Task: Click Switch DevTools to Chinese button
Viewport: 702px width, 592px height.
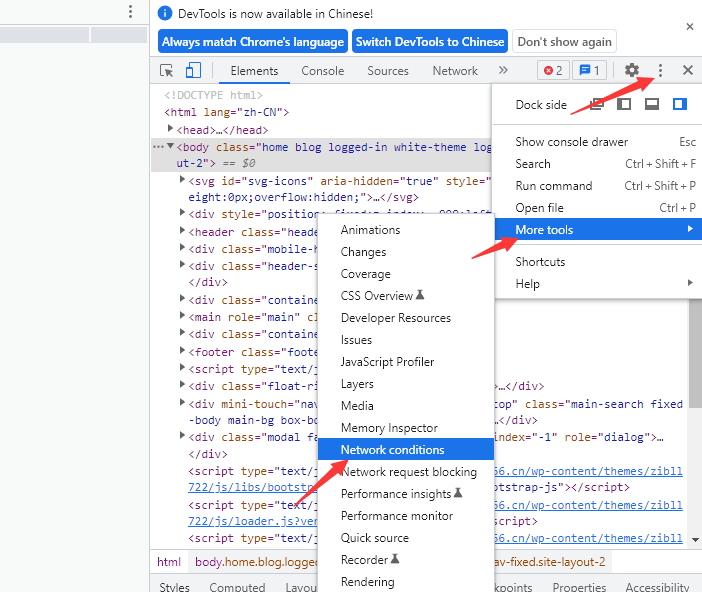Action: (x=429, y=42)
